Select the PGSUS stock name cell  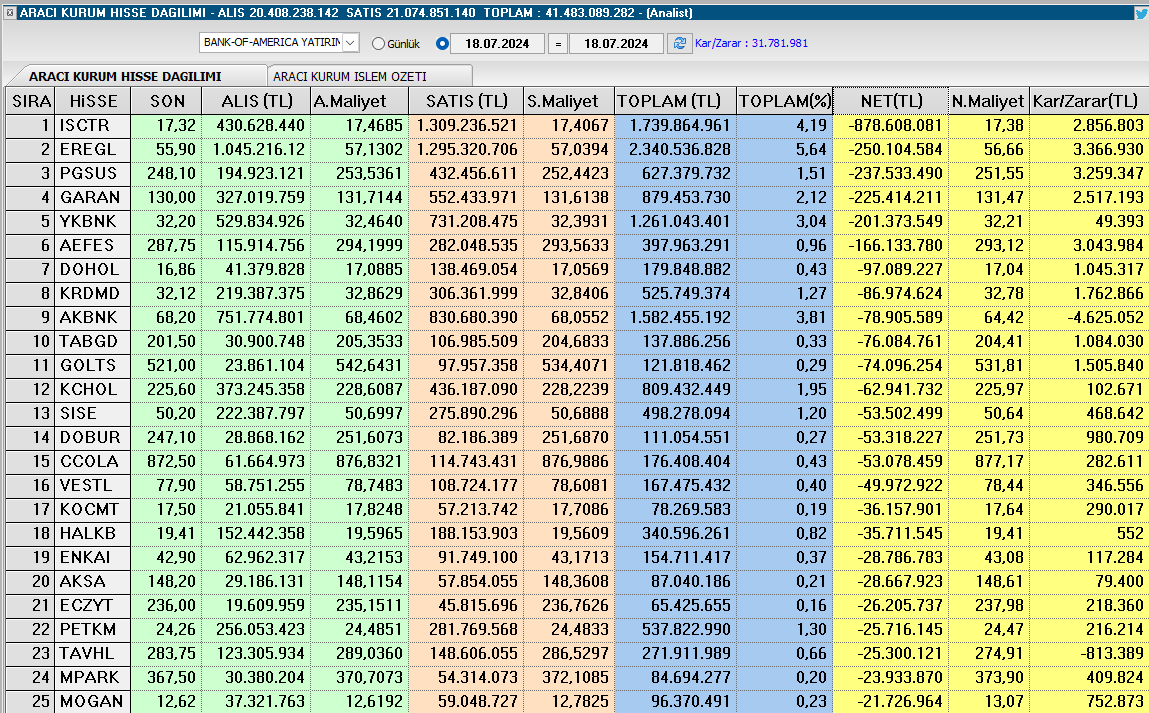tap(93, 174)
